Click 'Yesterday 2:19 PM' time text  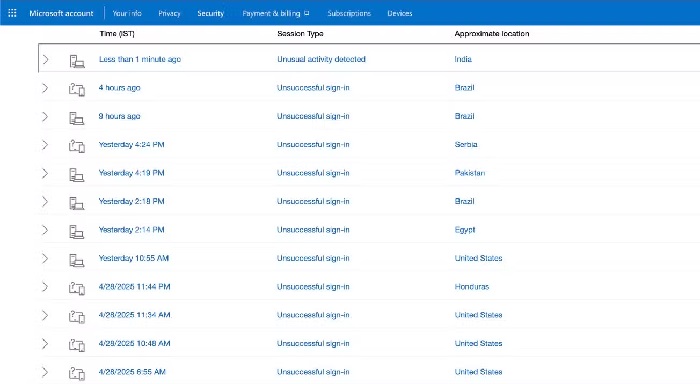coord(132,201)
